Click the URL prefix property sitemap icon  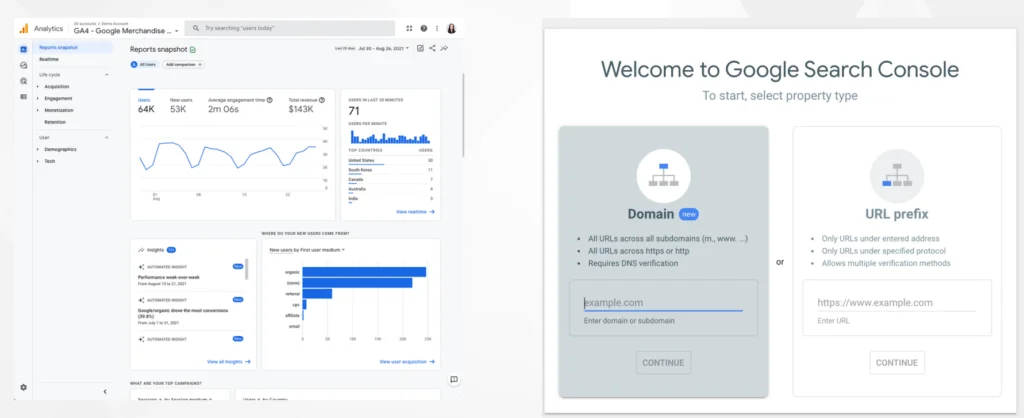click(897, 176)
